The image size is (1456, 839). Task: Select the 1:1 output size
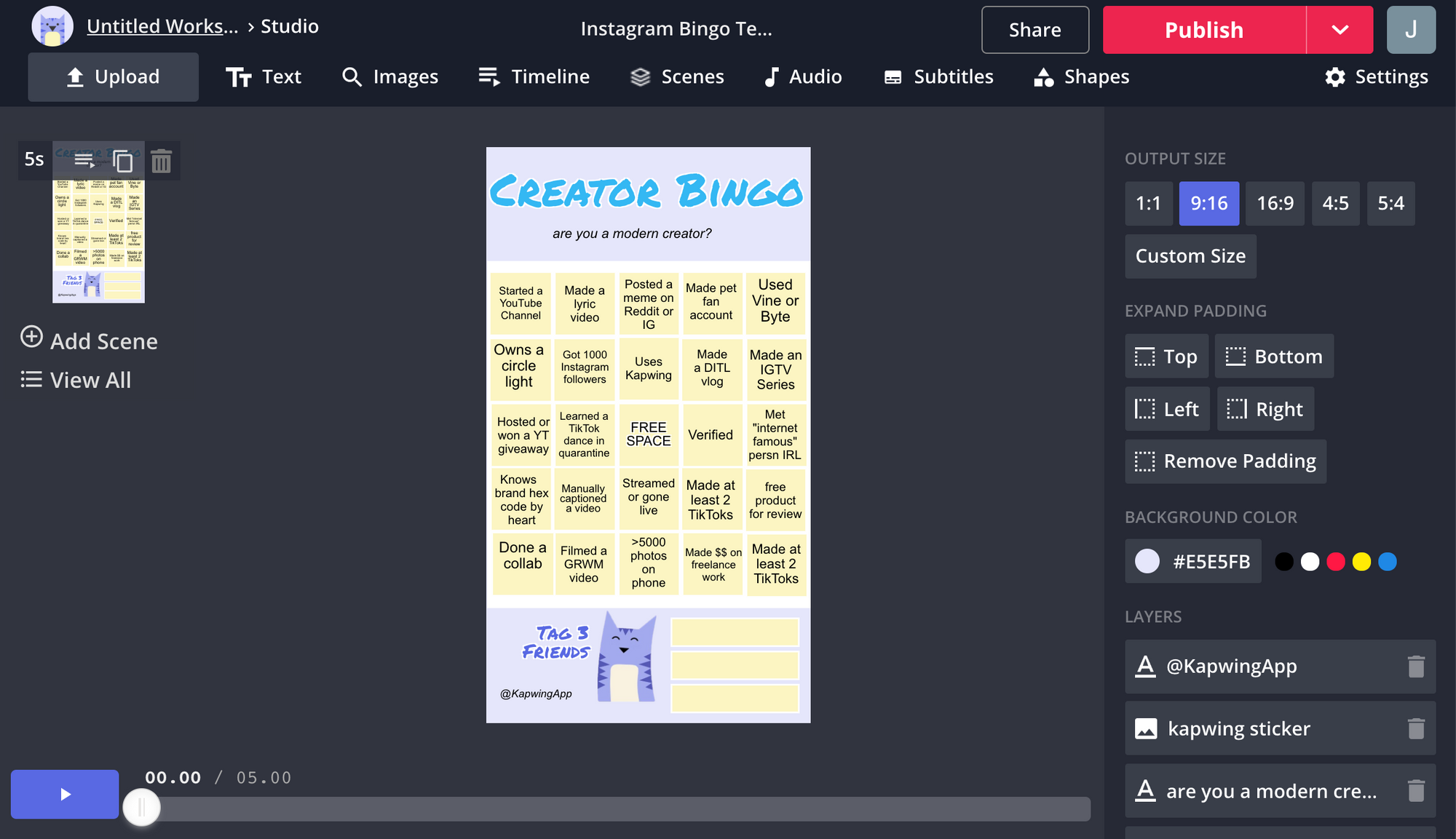click(x=1148, y=203)
